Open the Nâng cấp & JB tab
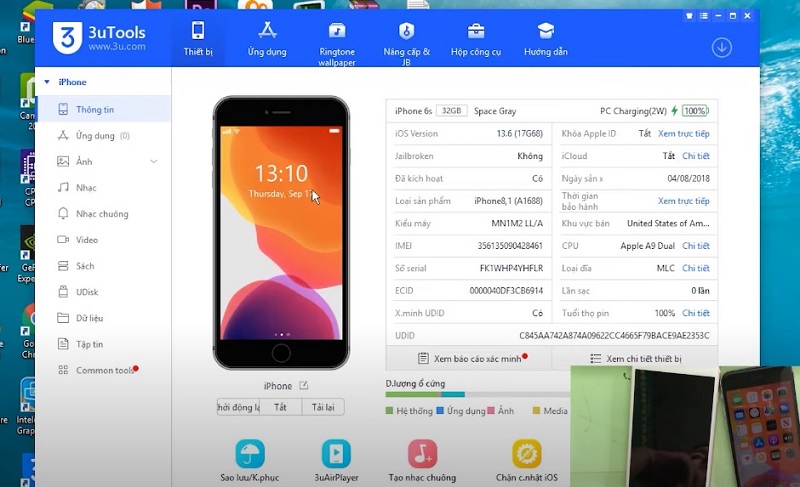Screen dimensions: 800x487 pos(407,43)
